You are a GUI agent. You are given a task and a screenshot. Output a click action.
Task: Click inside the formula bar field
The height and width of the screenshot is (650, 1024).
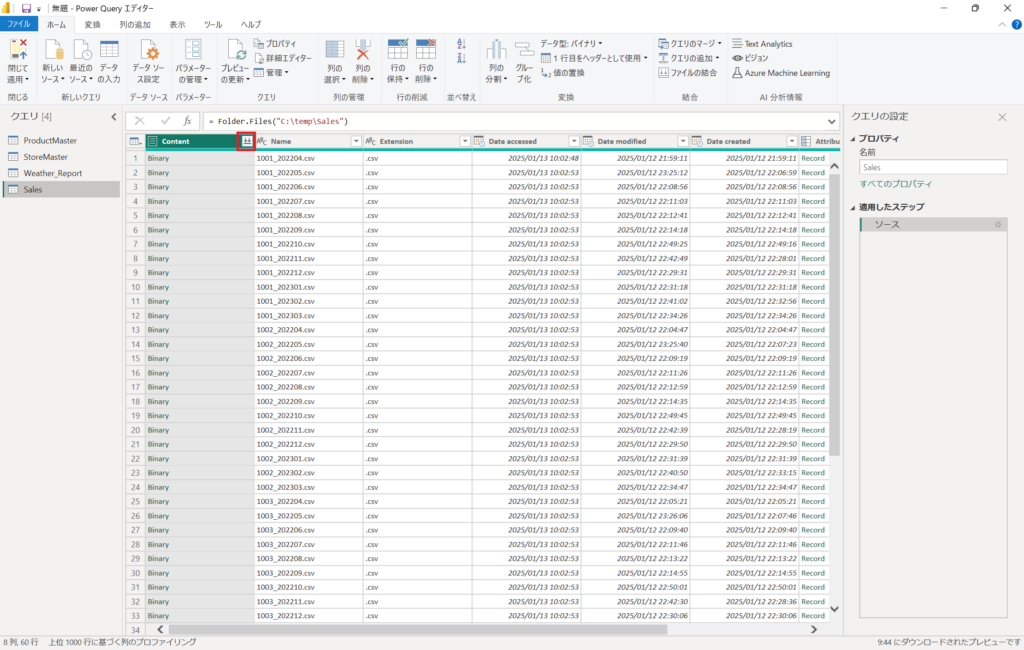(x=515, y=122)
